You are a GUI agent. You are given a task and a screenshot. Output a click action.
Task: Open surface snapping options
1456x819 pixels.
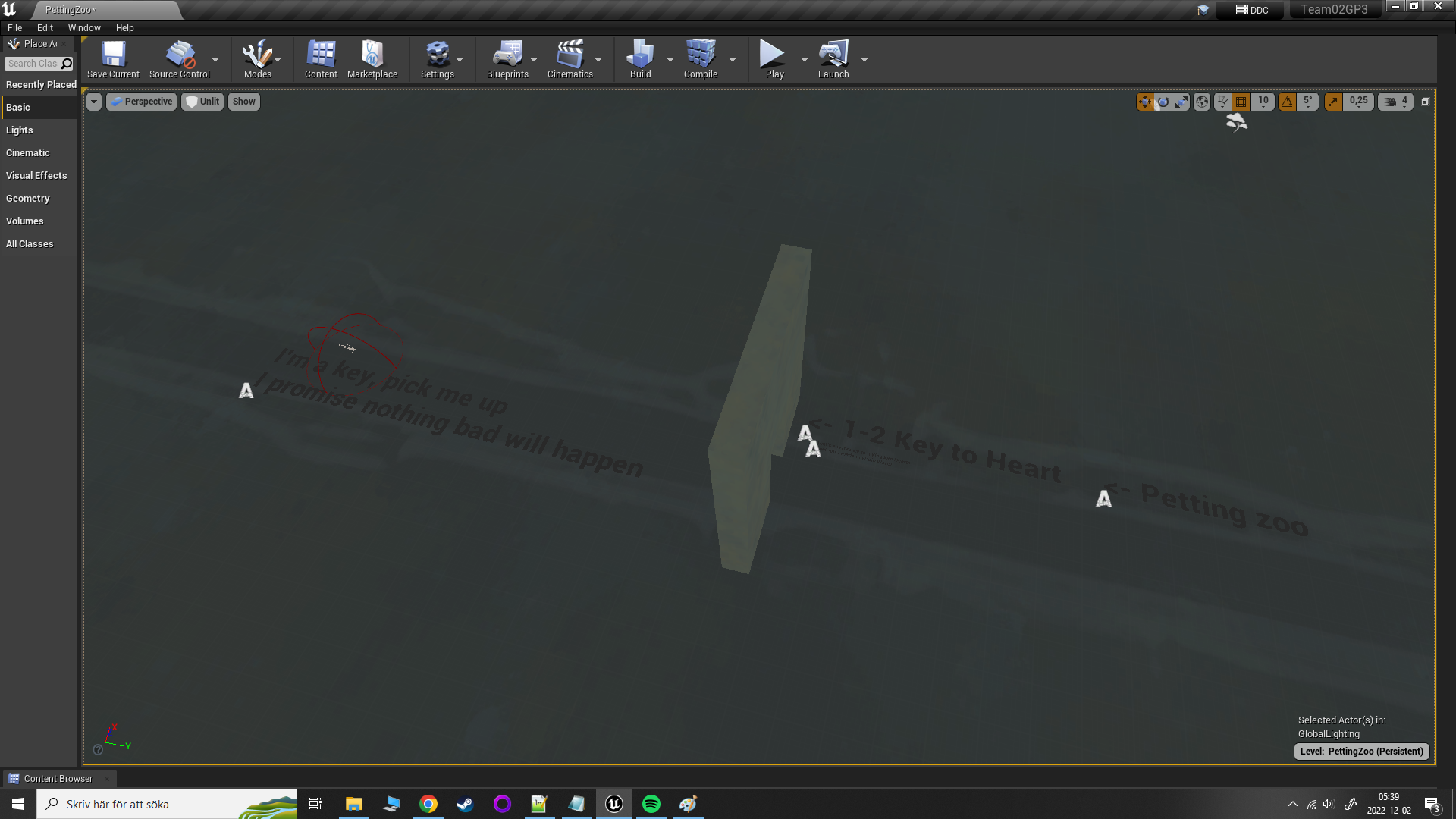tap(1222, 102)
